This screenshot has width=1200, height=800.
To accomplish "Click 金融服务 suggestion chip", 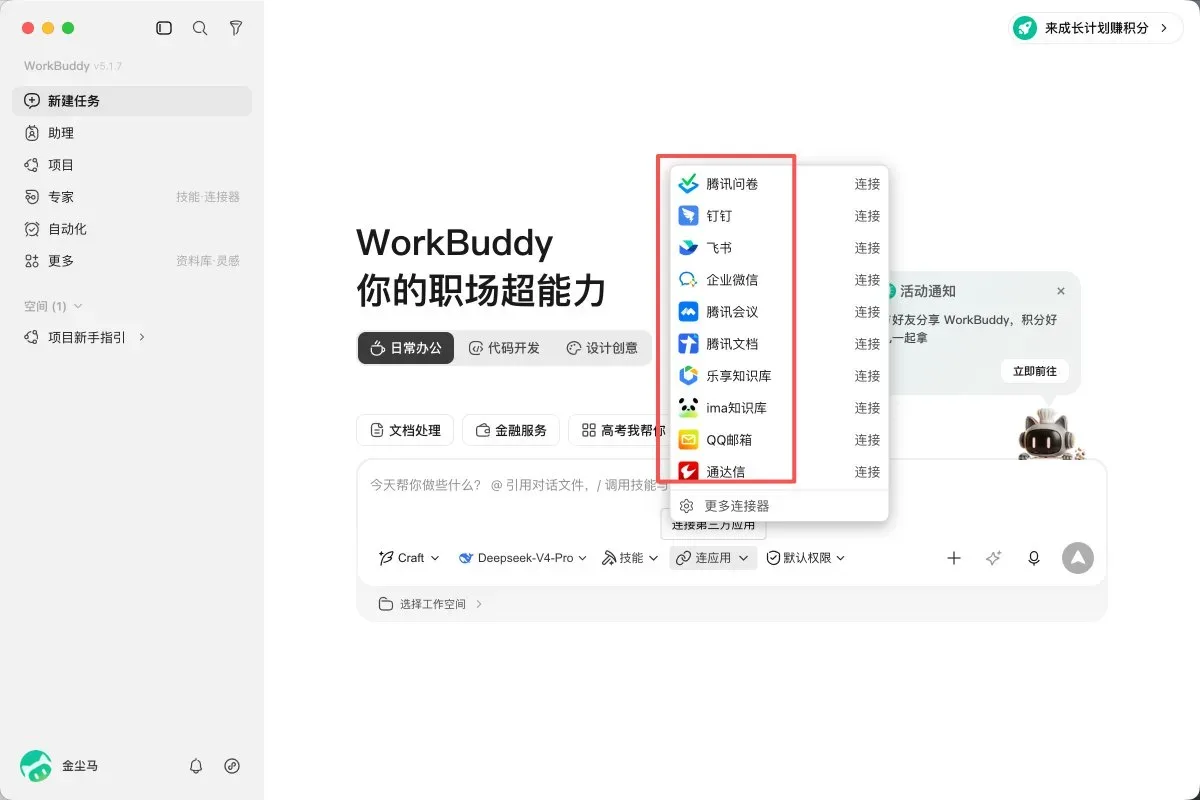I will click(x=511, y=430).
